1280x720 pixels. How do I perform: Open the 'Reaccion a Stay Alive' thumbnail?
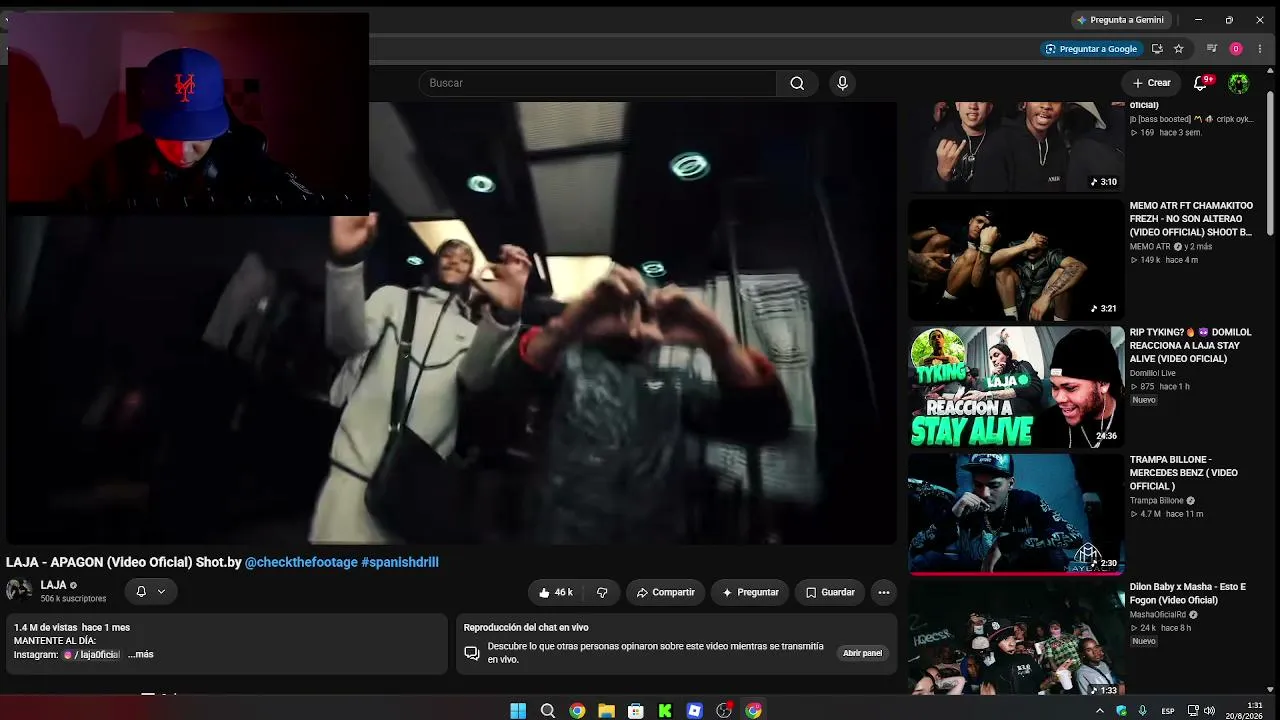pos(1016,387)
